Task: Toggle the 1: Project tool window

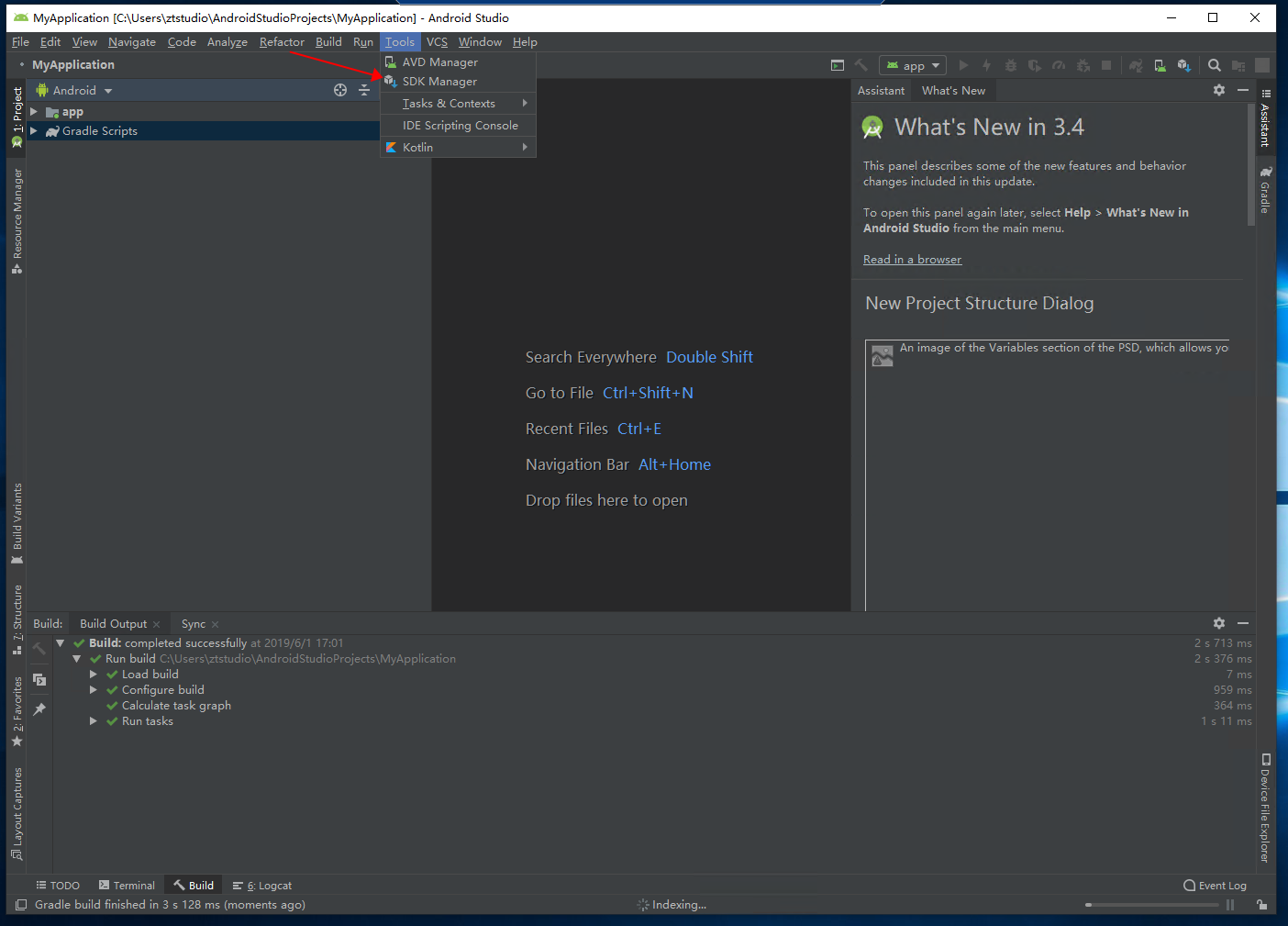Action: coord(17,117)
